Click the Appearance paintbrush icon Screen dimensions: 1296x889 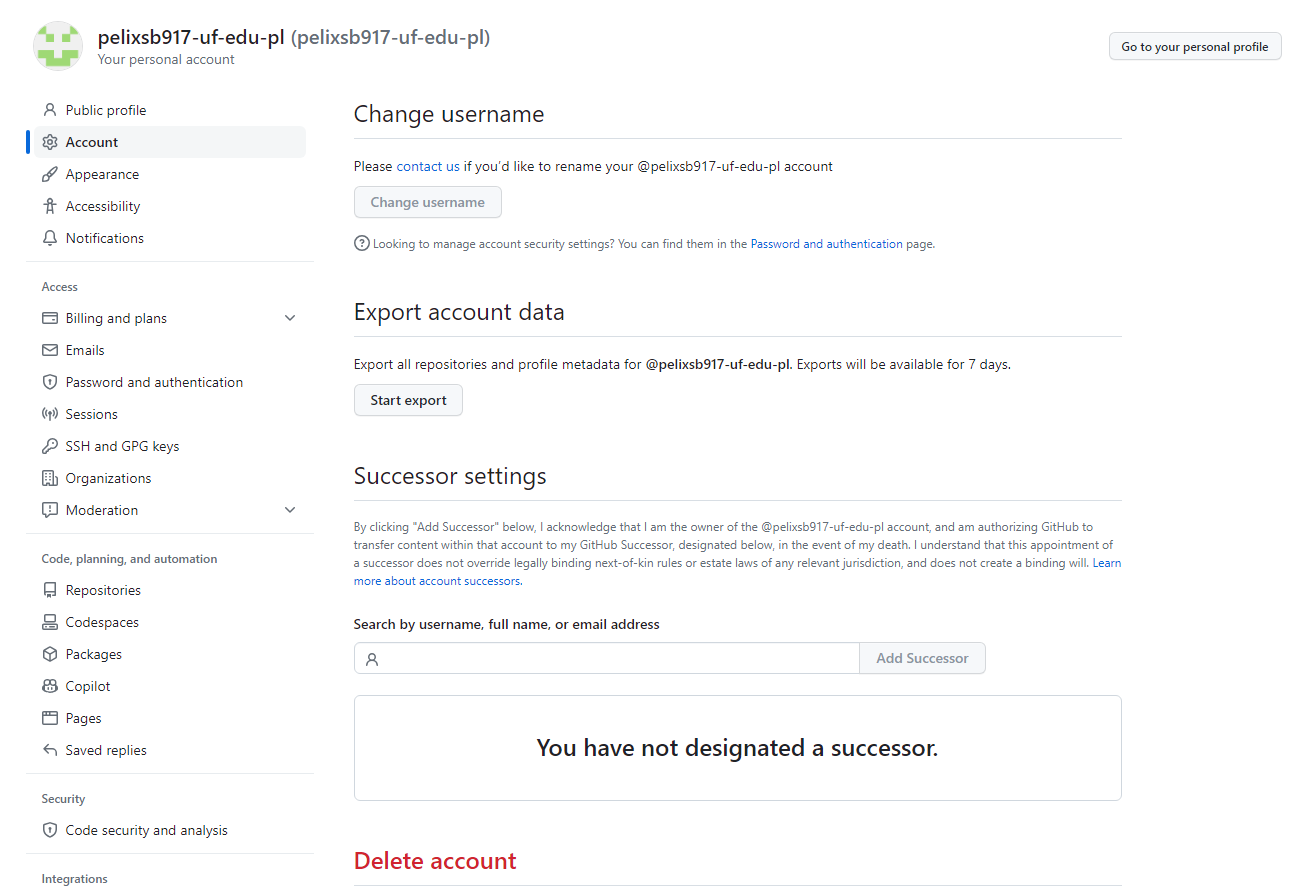[50, 174]
